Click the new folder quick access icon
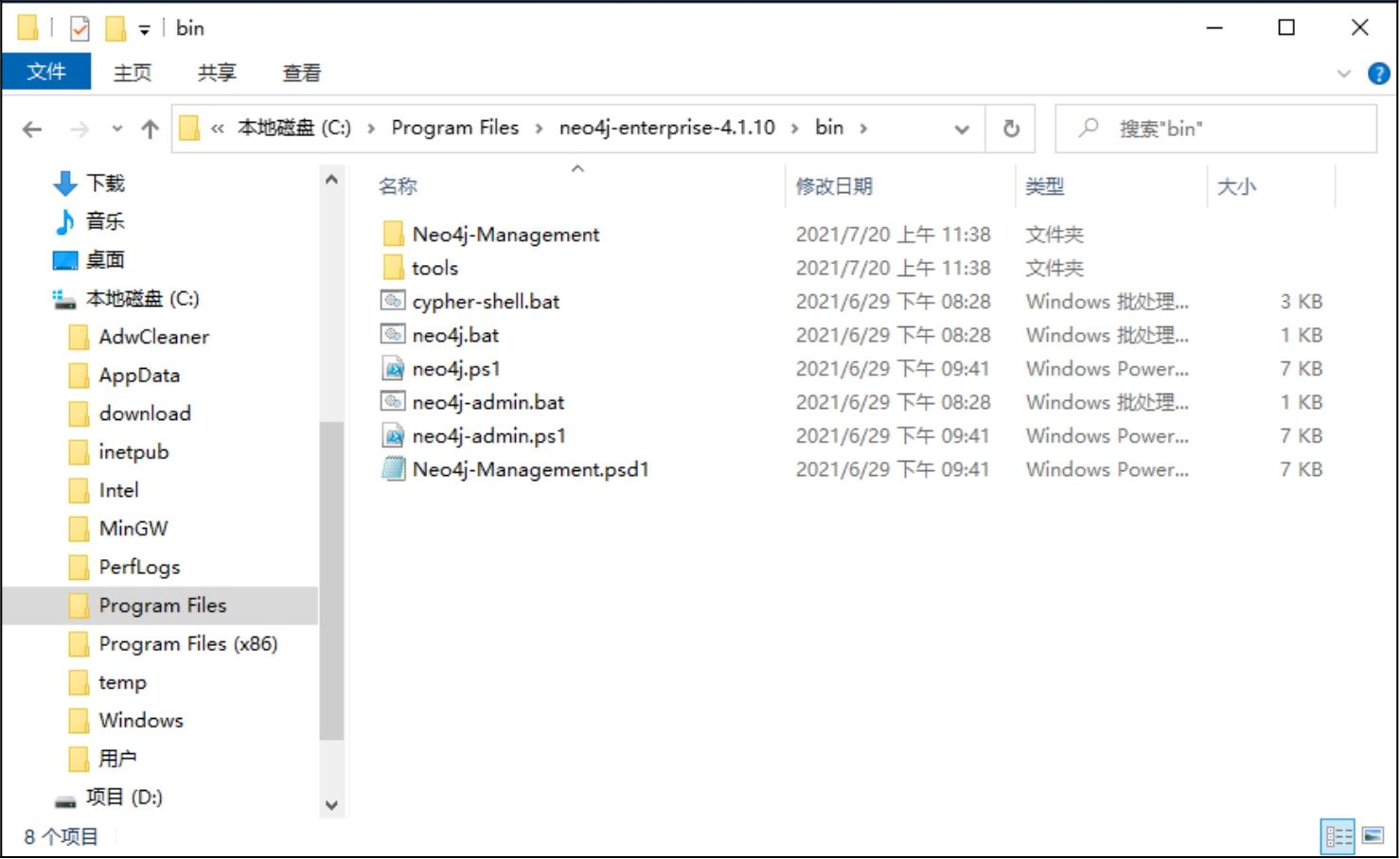Viewport: 1400px width, 859px height. pos(115,28)
